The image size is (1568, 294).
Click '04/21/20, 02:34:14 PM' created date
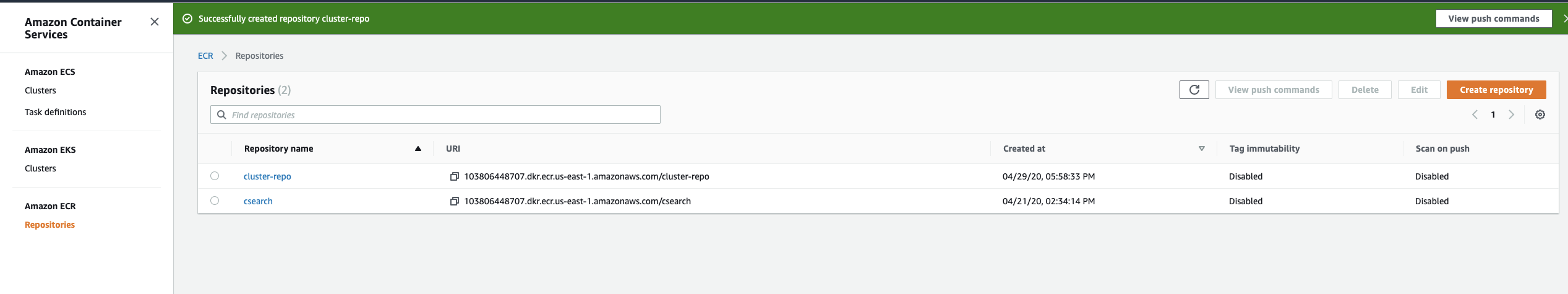pos(1048,201)
